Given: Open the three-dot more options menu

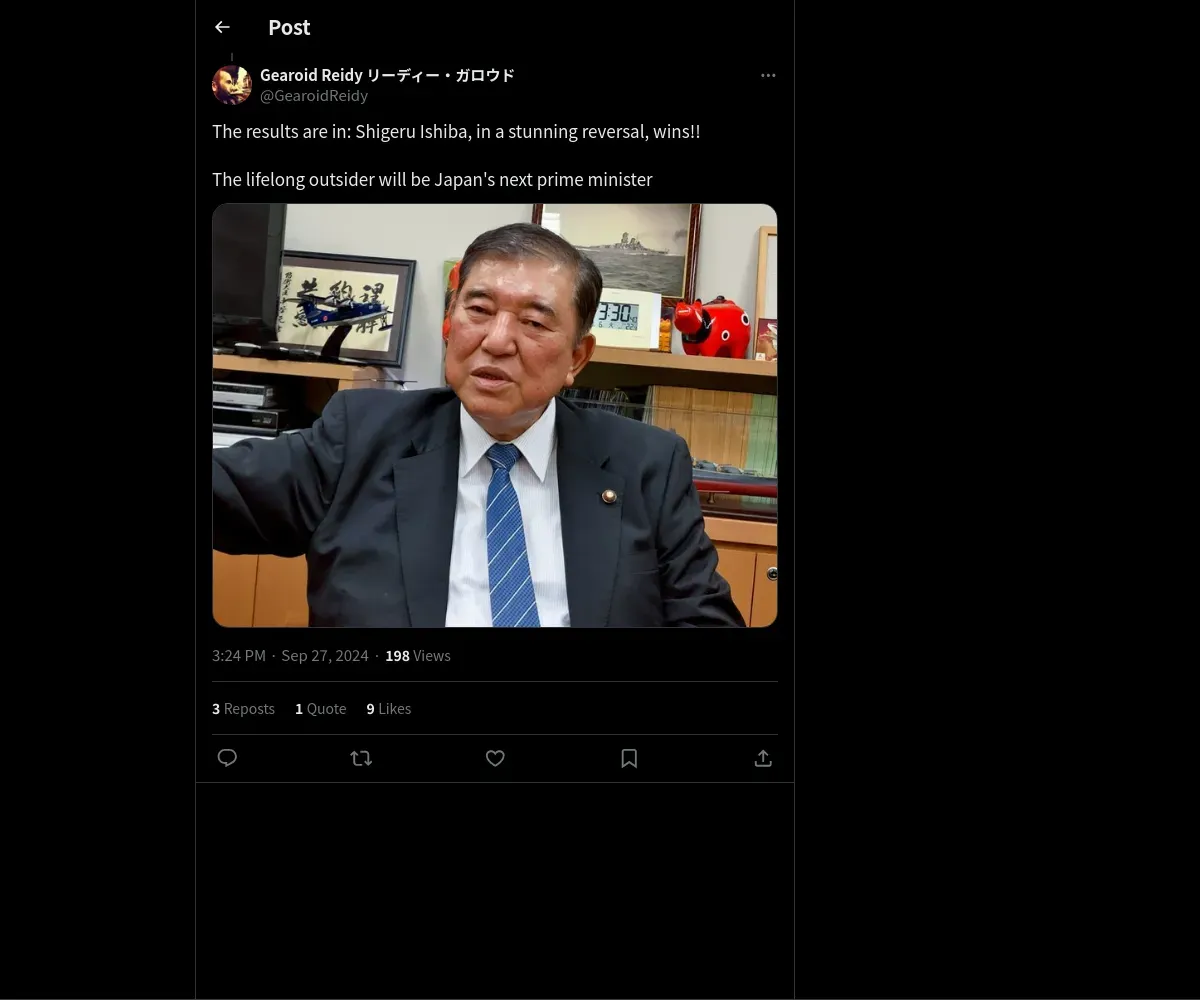Looking at the screenshot, I should click(x=768, y=76).
